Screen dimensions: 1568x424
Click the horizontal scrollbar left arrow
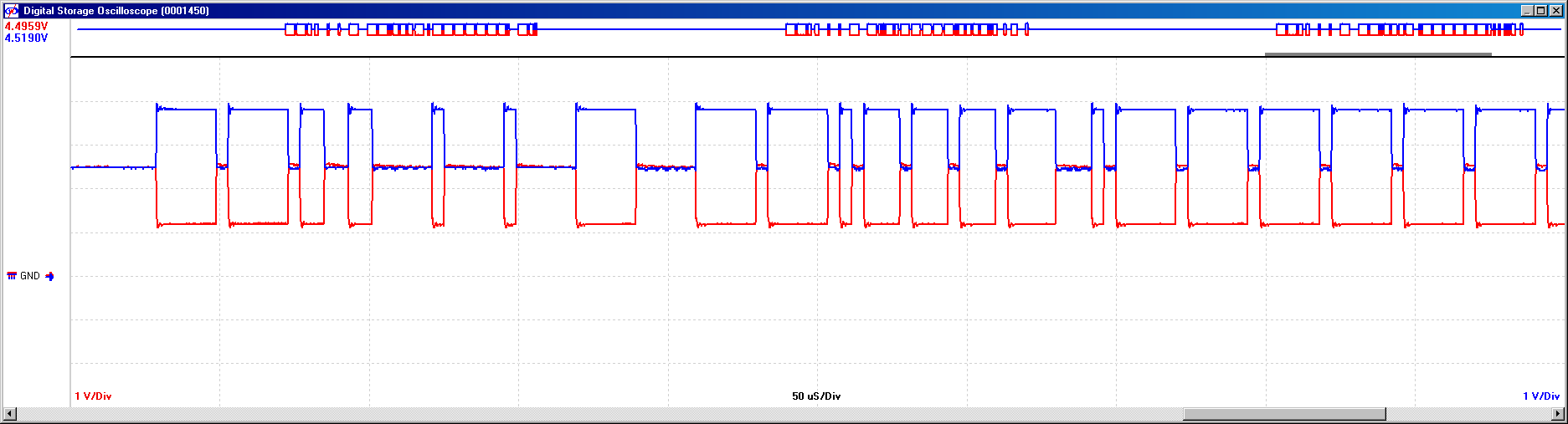point(9,414)
